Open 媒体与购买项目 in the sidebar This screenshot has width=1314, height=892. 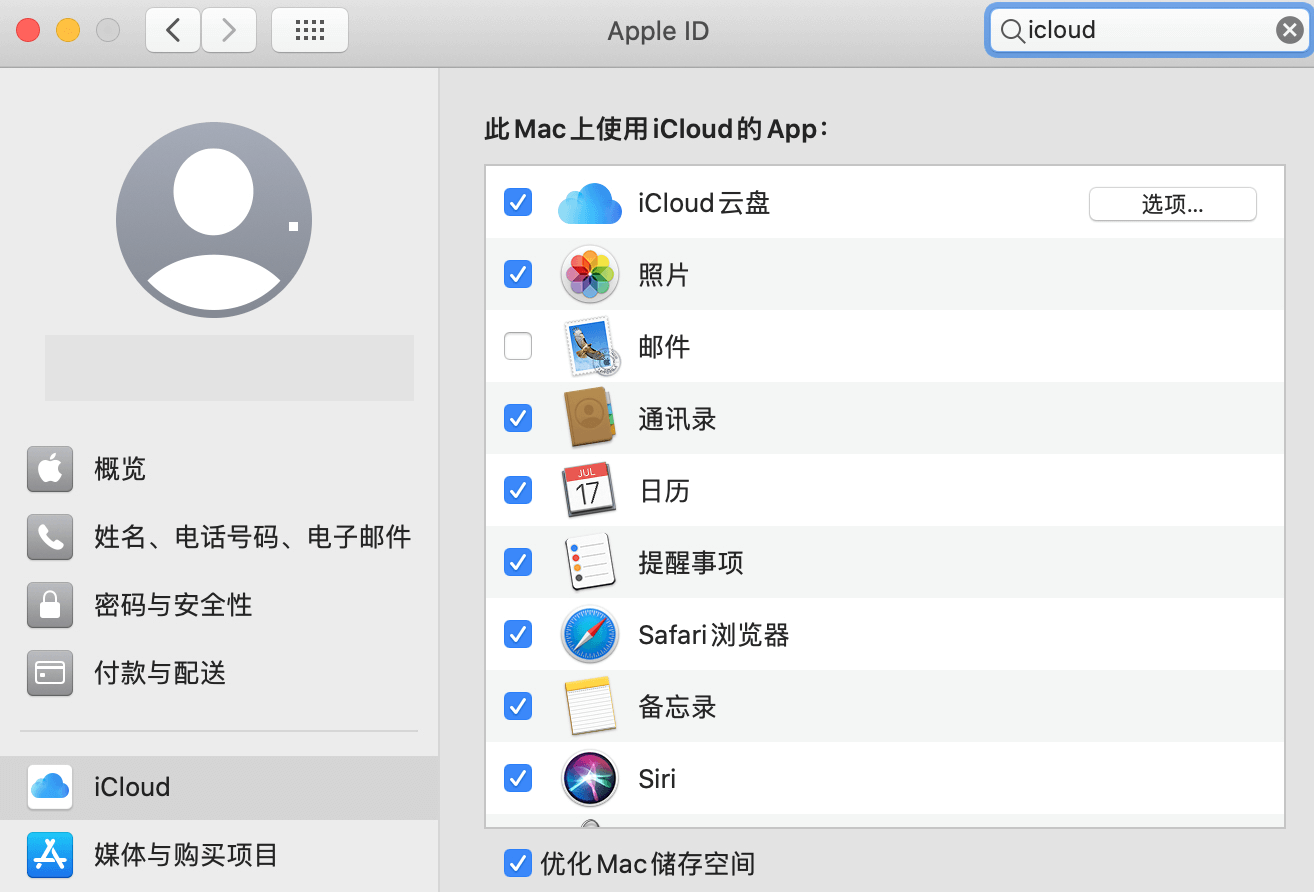tap(185, 855)
